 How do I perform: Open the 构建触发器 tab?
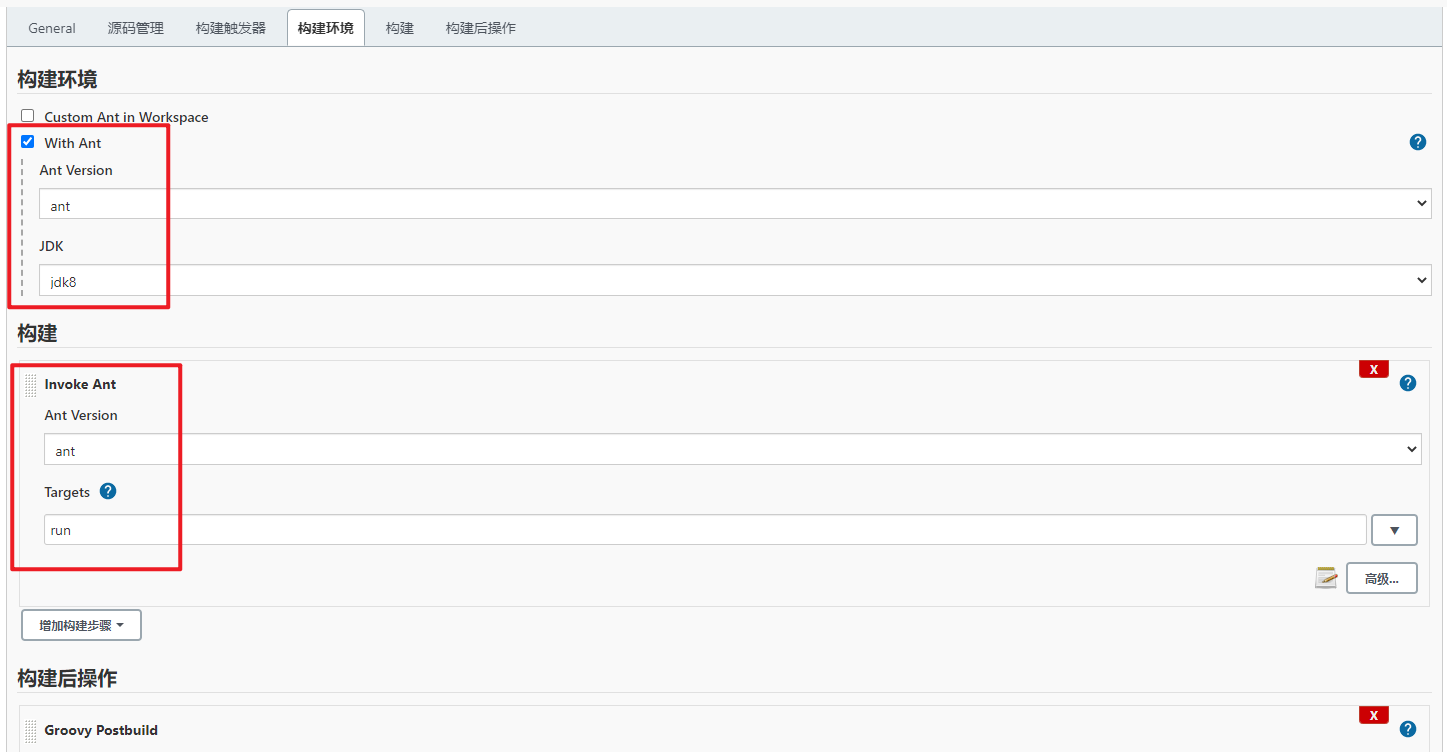click(231, 28)
